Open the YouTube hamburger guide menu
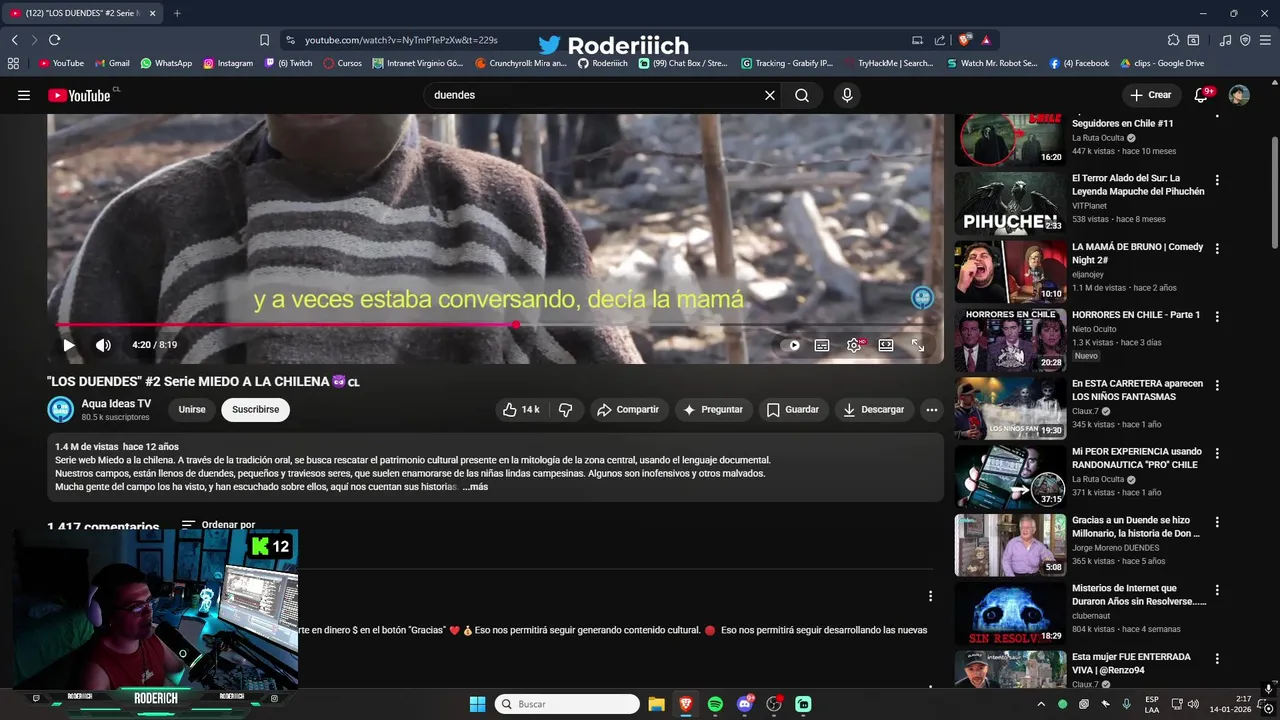This screenshot has height=720, width=1280. tap(24, 95)
